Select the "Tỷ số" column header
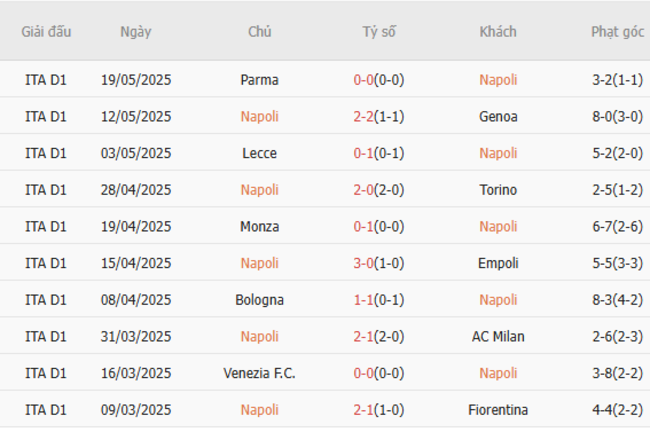This screenshot has height=432, width=650. pyautogui.click(x=379, y=31)
